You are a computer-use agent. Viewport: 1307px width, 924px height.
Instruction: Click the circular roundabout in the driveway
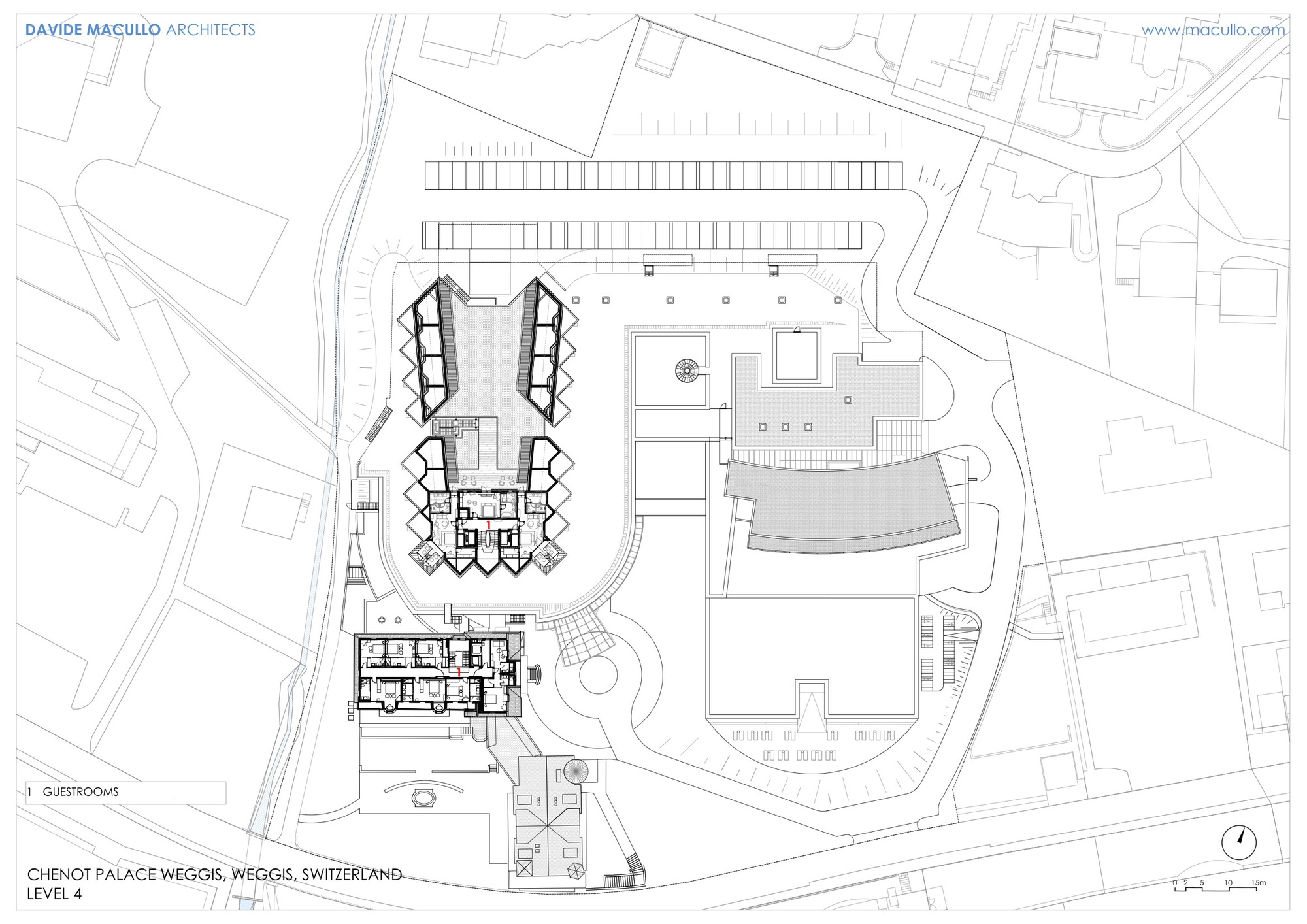597,675
